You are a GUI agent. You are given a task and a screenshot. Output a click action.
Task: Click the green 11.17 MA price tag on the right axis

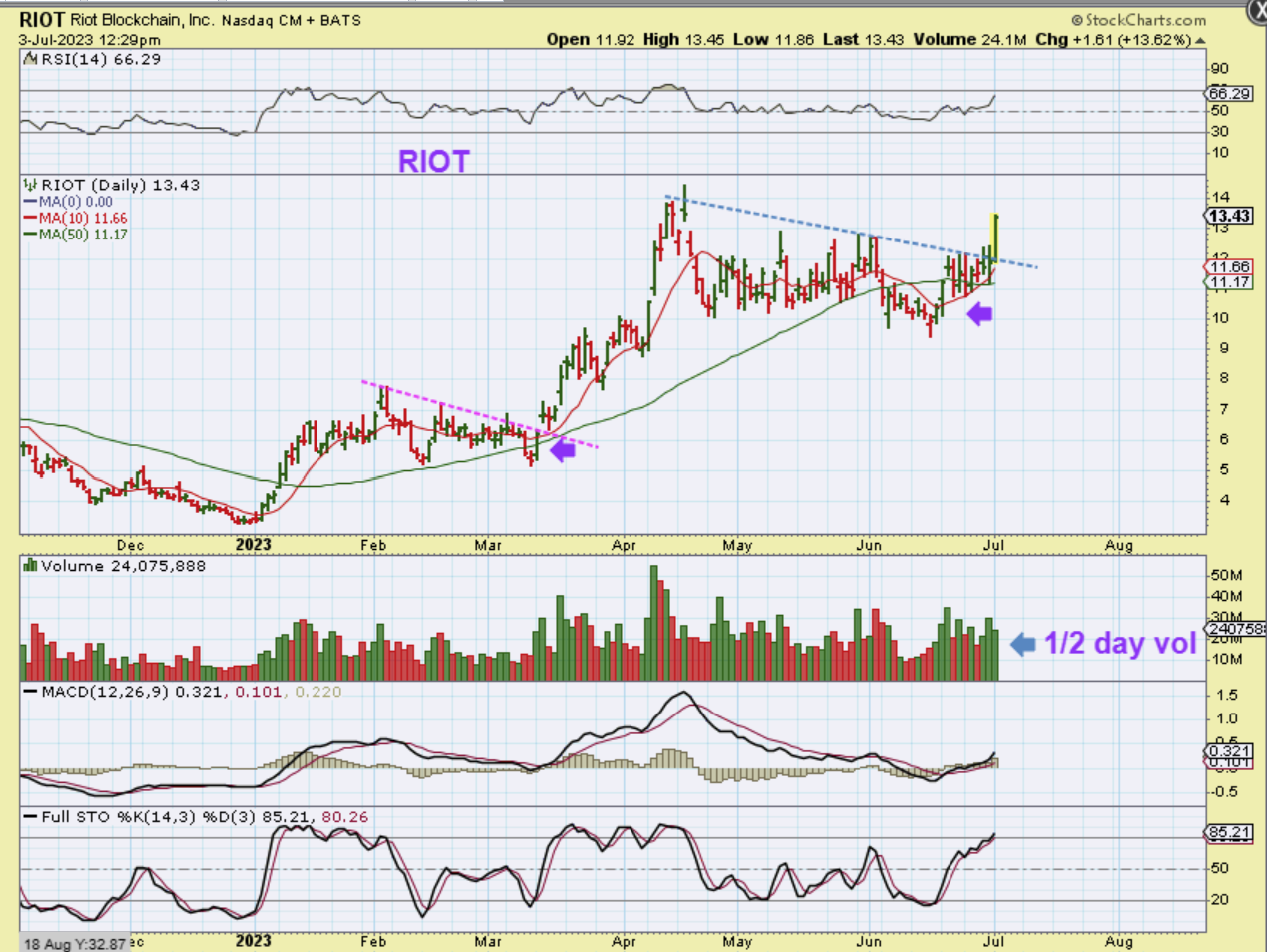tap(1229, 282)
